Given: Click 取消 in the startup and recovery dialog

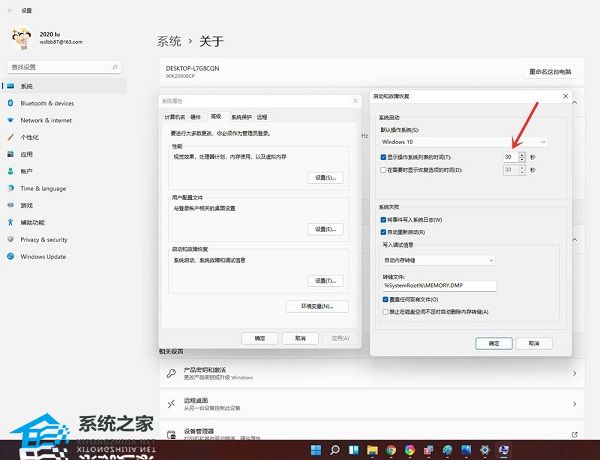Looking at the screenshot, I should 534,343.
